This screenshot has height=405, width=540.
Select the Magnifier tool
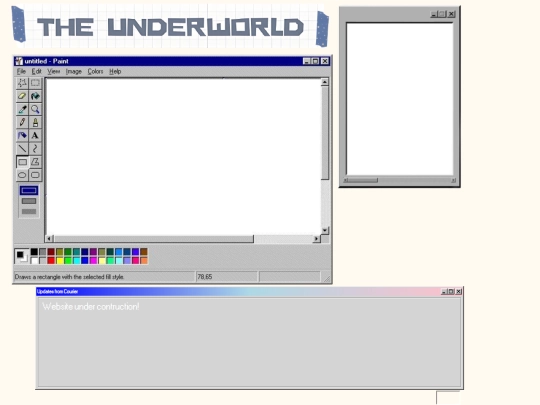coord(35,109)
